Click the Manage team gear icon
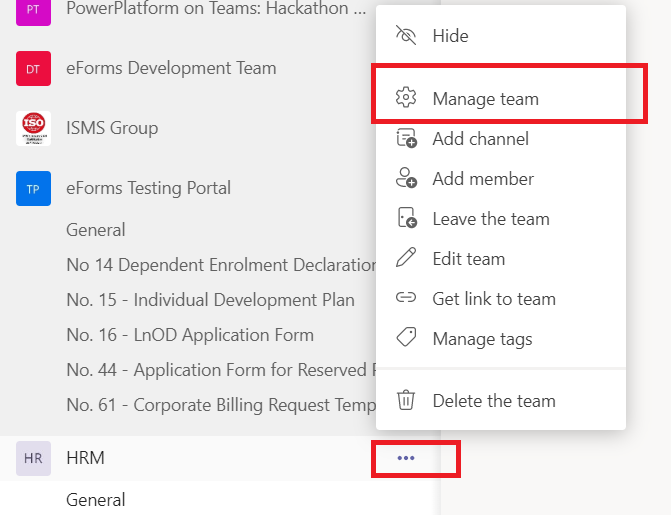This screenshot has height=515, width=671. [x=406, y=98]
